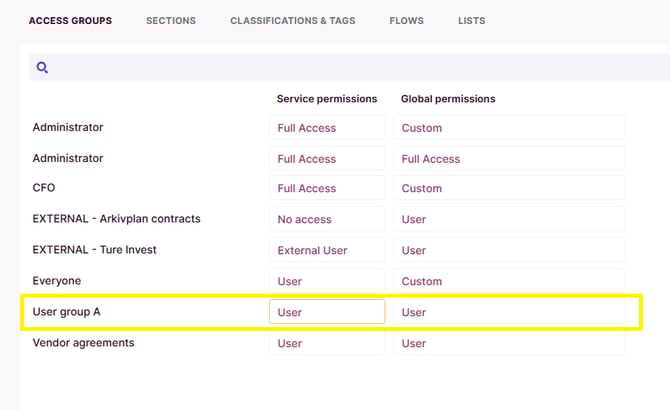Image resolution: width=670 pixels, height=410 pixels.
Task: Open Global permissions dropdown for Arkivplan contracts
Action: 509,219
